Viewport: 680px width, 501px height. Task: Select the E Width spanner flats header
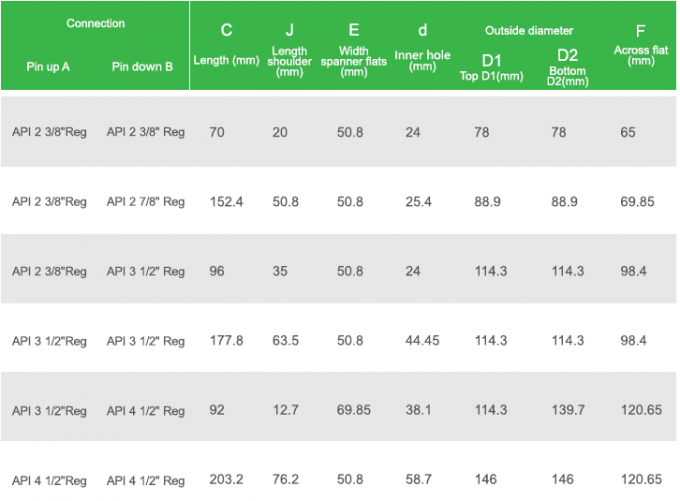[x=353, y=48]
